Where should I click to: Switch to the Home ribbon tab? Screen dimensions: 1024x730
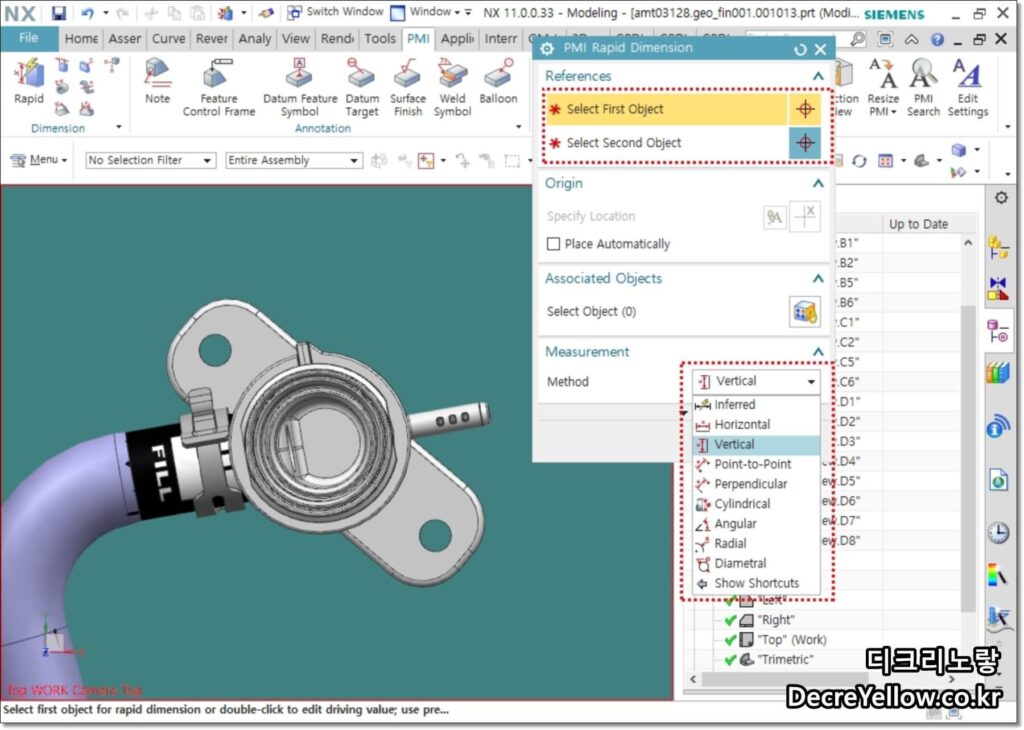pos(81,39)
